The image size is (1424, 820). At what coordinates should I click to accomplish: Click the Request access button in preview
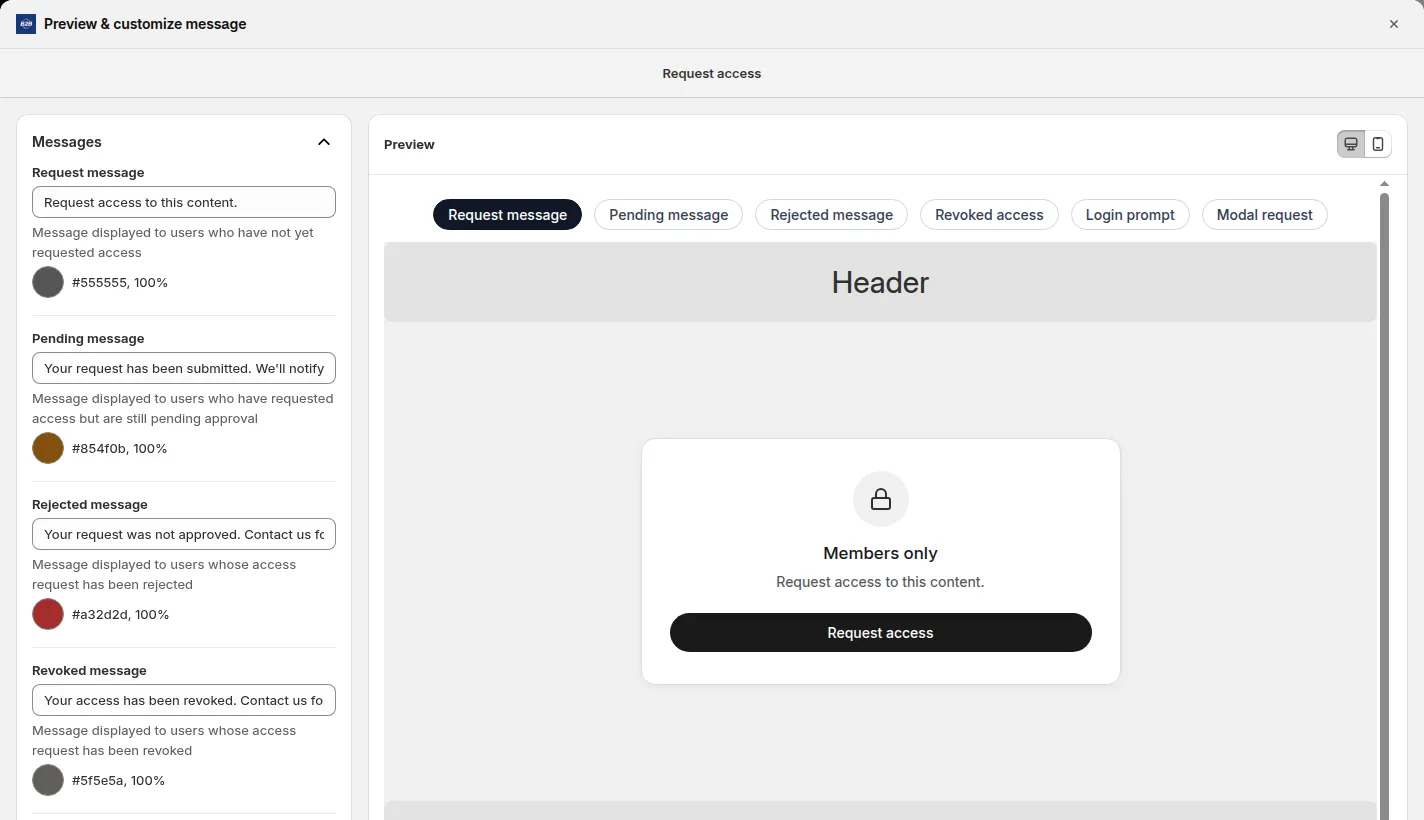(x=881, y=633)
